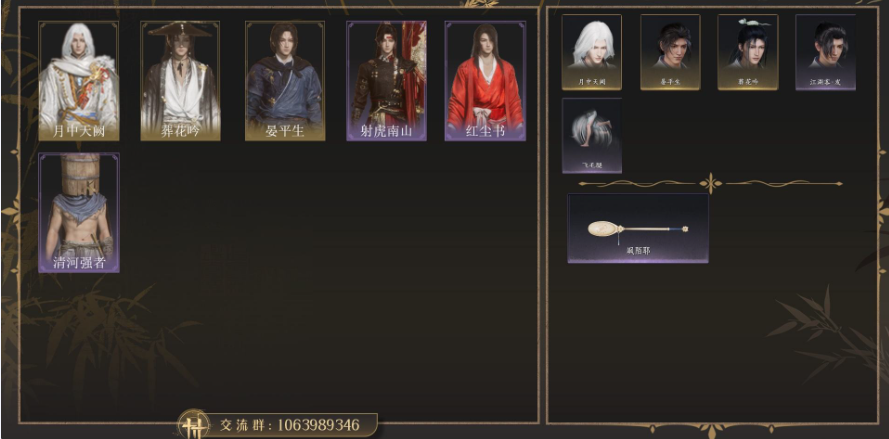The image size is (889, 439).
Task: Click the gold ornament atop the left panel
Action: point(482,4)
